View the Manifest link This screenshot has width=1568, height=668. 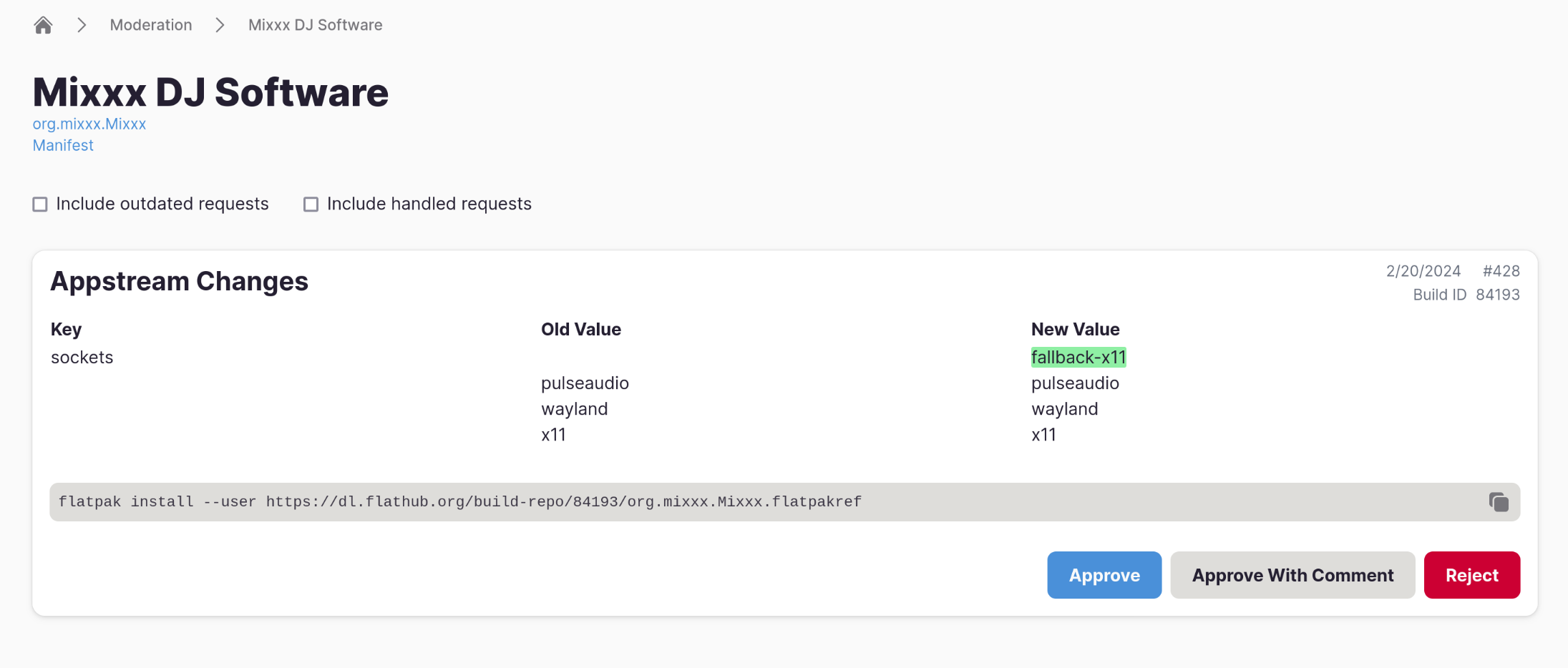coord(63,145)
